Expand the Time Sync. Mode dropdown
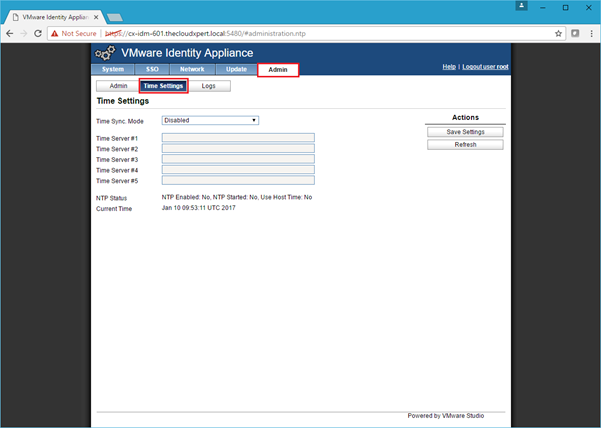 (x=211, y=120)
